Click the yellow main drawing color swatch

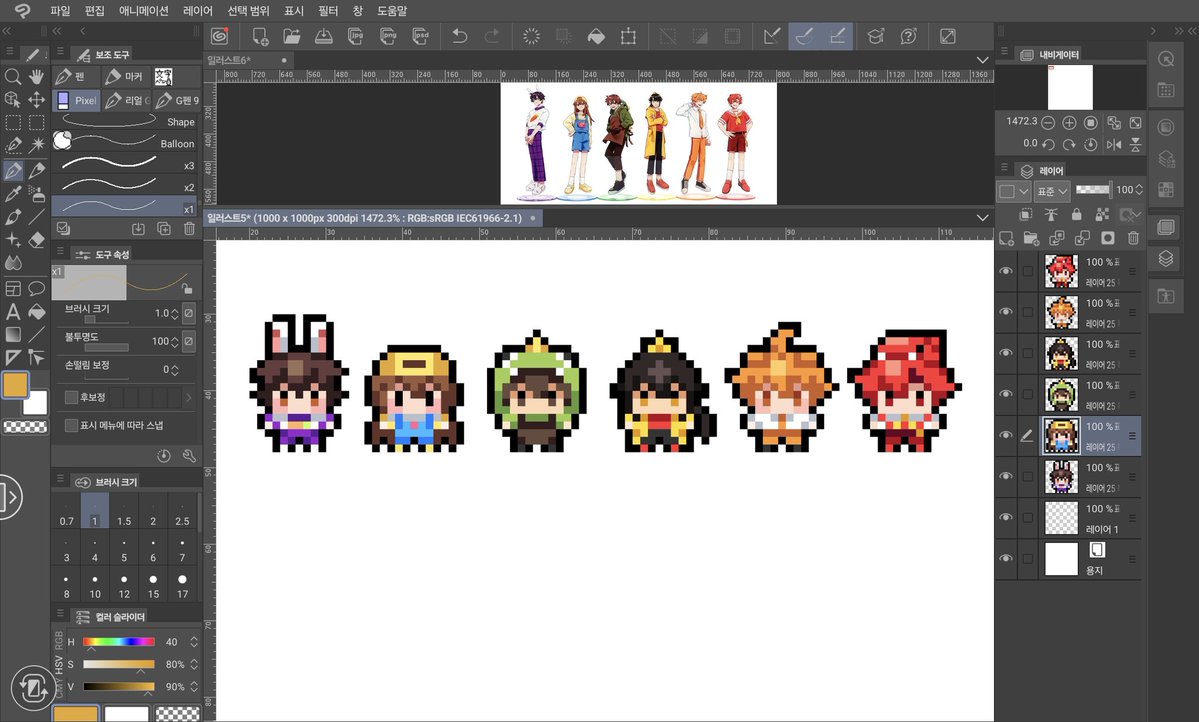pos(15,385)
